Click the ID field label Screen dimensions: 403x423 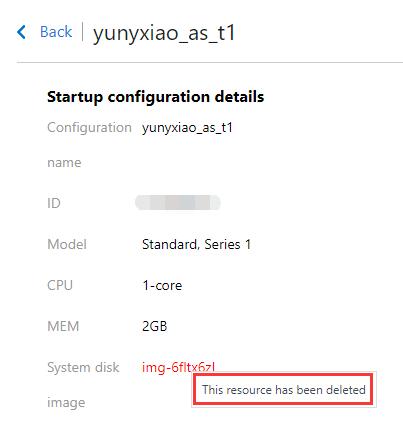(x=54, y=203)
